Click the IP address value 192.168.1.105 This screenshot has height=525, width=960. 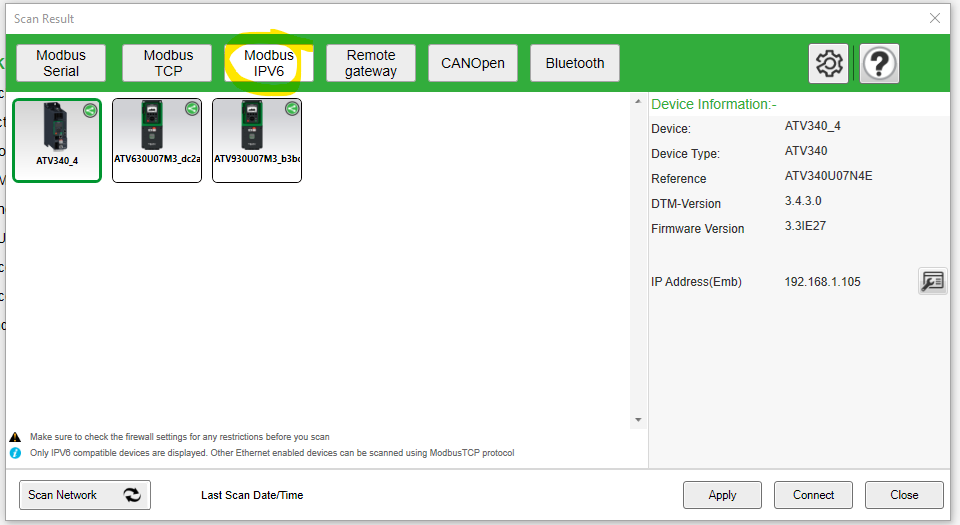(822, 281)
